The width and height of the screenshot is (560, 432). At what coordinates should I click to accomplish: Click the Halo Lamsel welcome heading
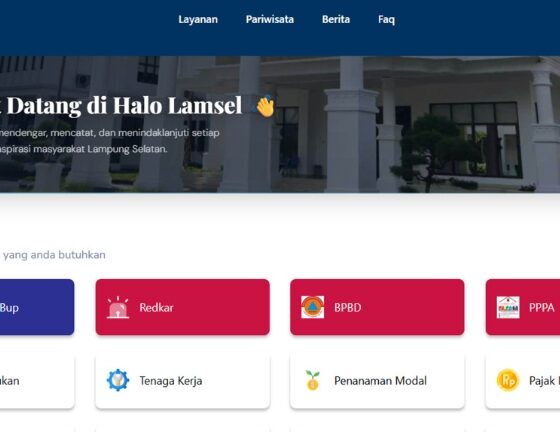point(121,106)
